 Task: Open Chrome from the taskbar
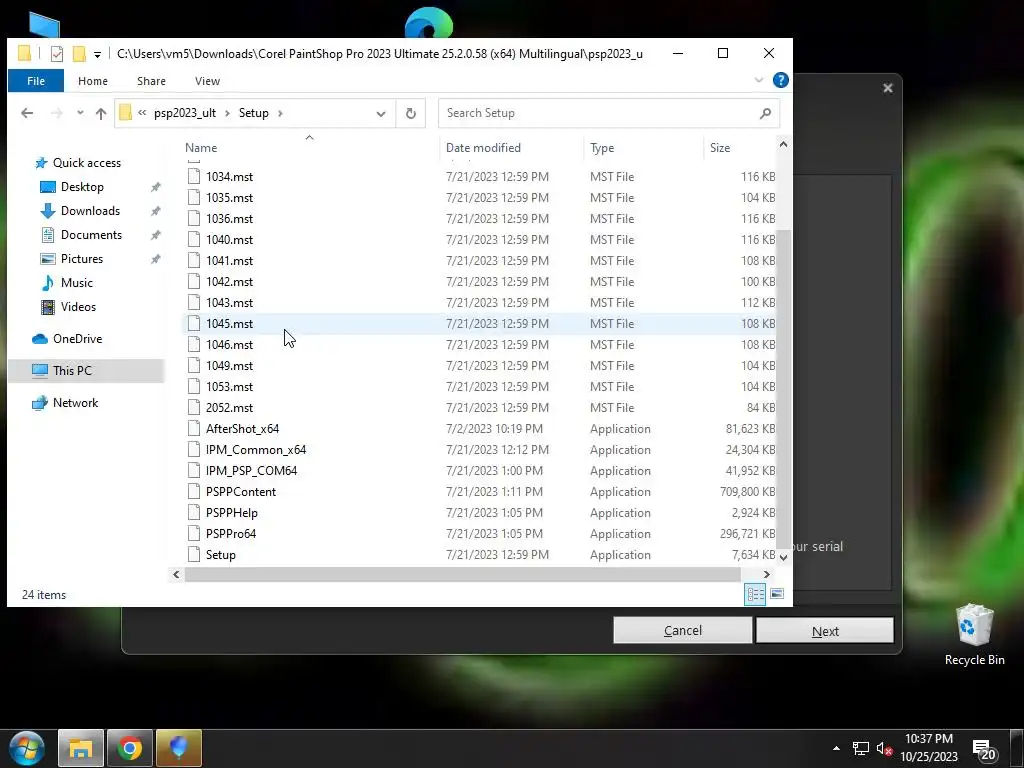click(129, 748)
